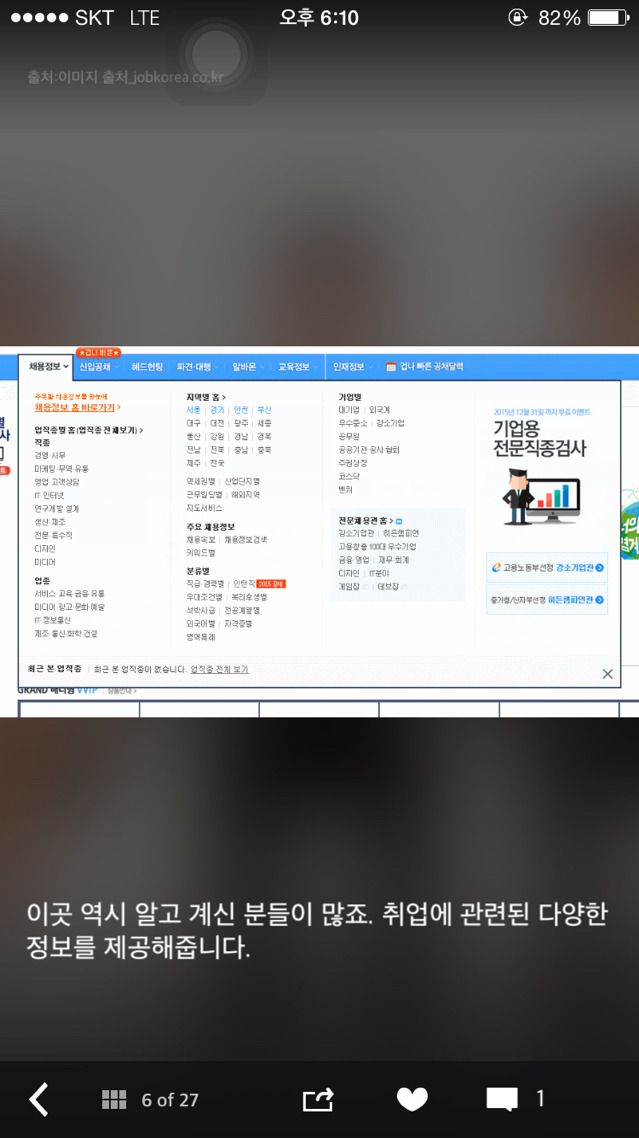Choose the IT·인터넷 job category
The image size is (639, 1138).
pyautogui.click(x=49, y=495)
